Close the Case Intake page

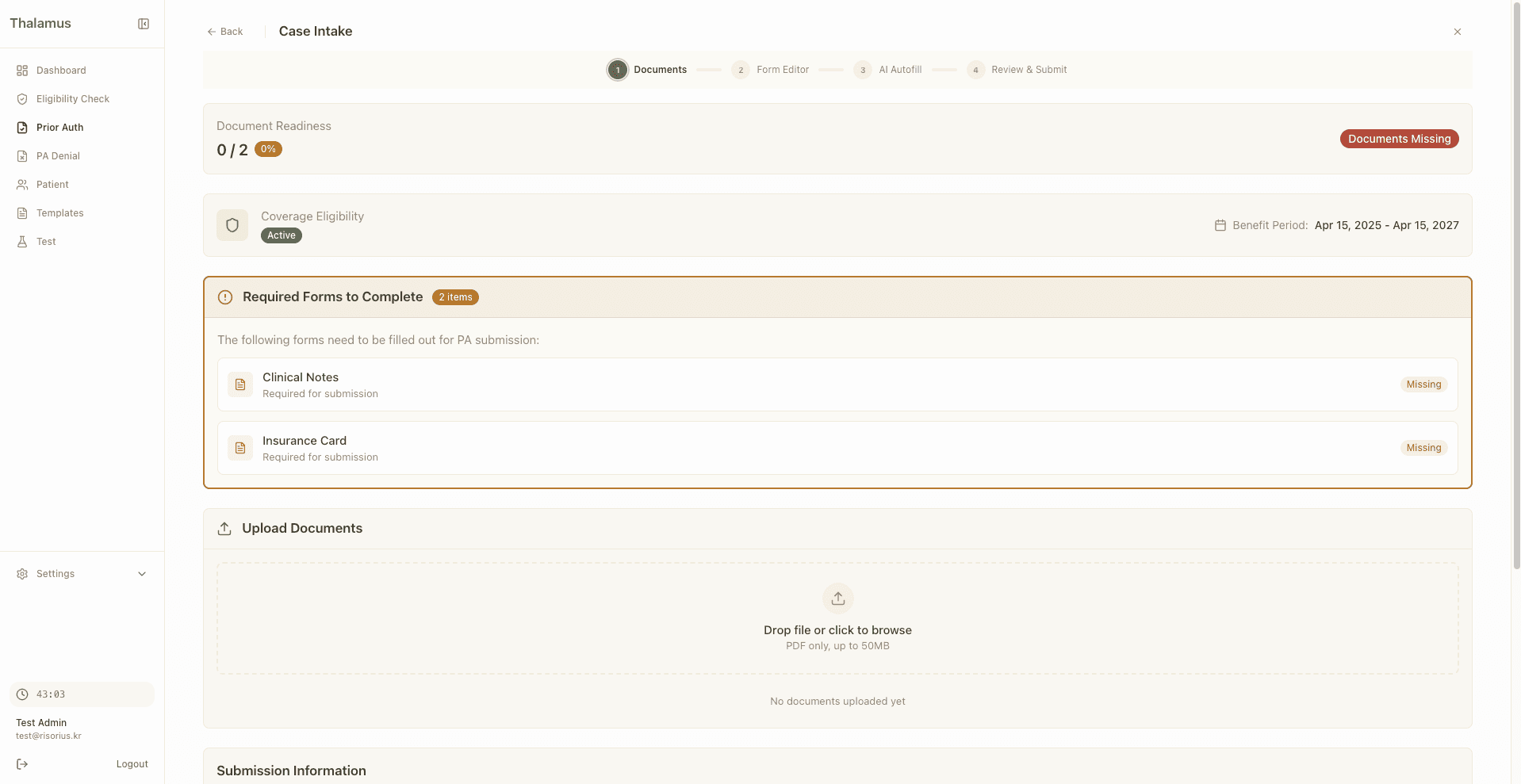tap(1458, 32)
